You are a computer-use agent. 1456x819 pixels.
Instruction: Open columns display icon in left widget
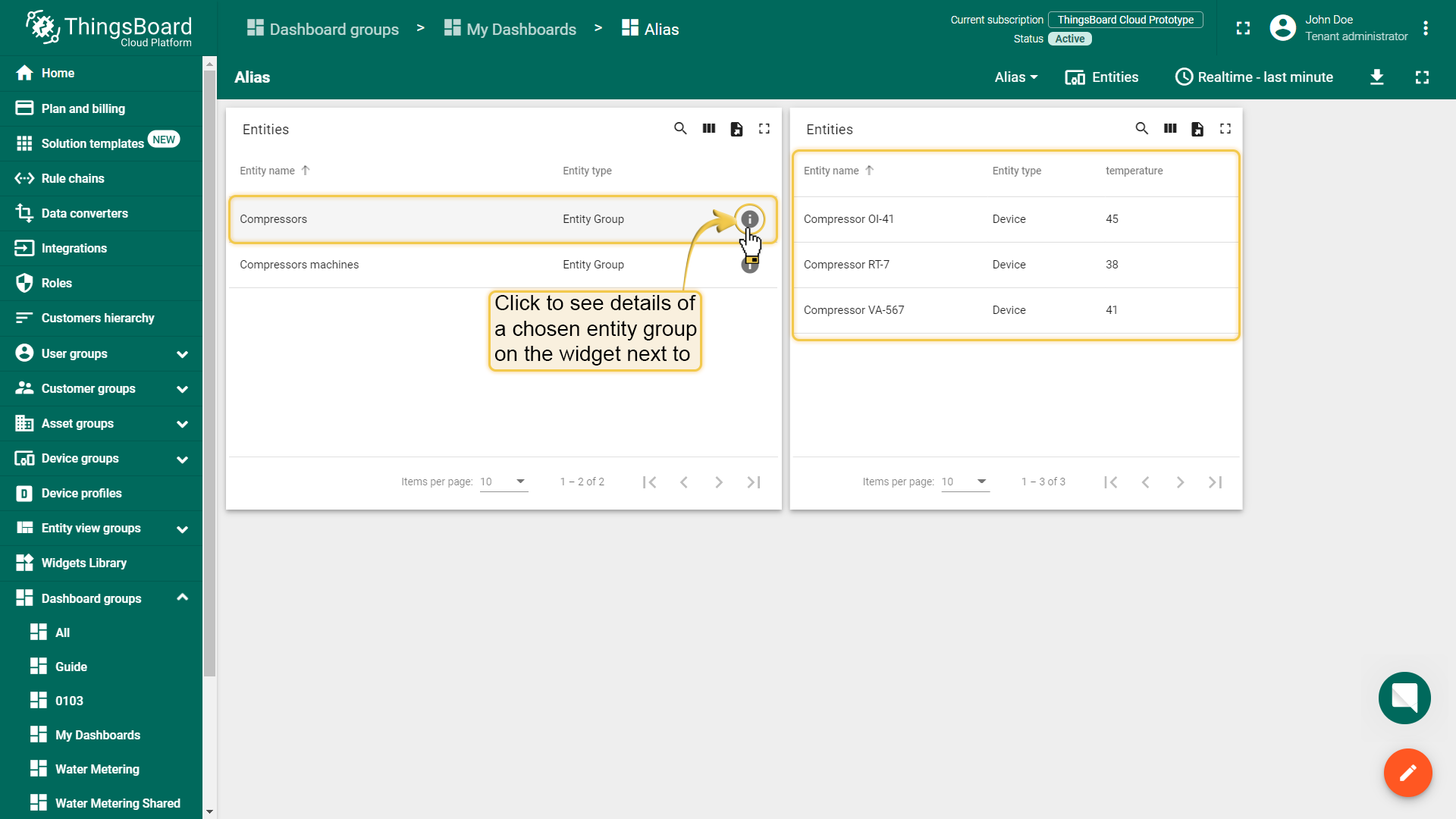click(x=709, y=129)
